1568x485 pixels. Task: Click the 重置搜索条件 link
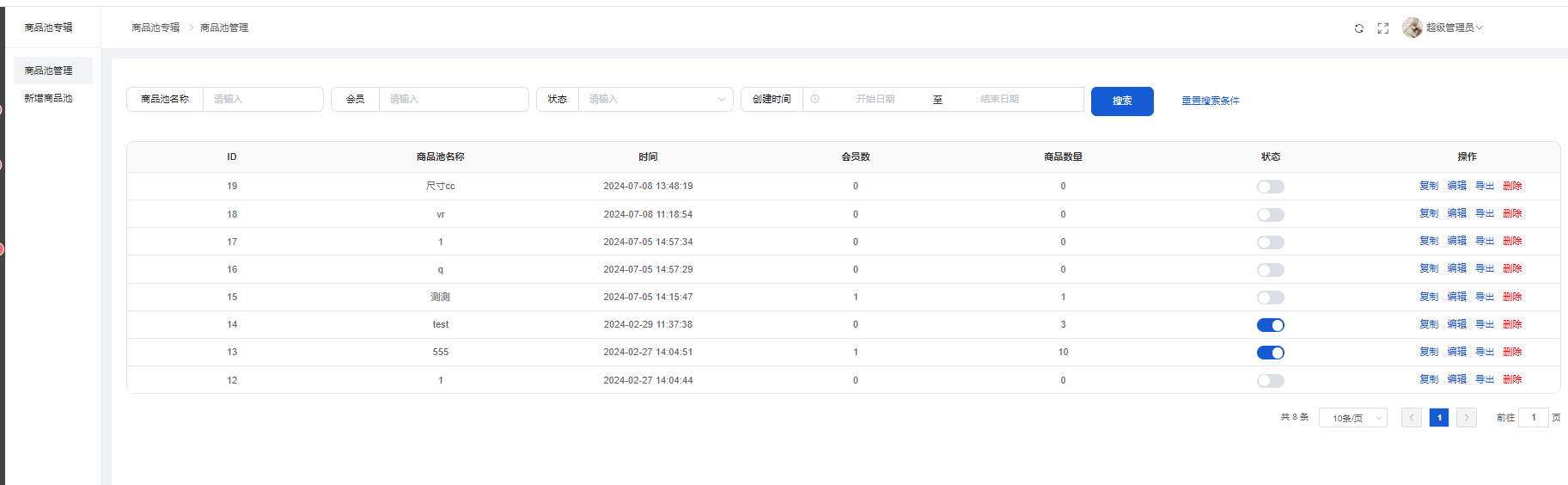coord(1210,101)
